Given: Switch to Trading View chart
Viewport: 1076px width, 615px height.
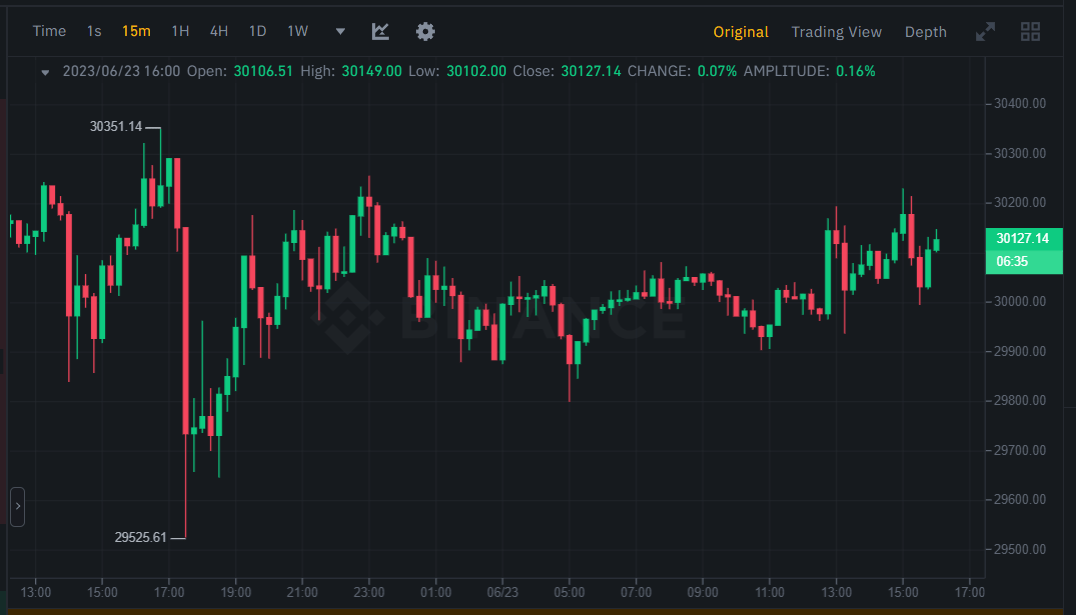Looking at the screenshot, I should (837, 32).
